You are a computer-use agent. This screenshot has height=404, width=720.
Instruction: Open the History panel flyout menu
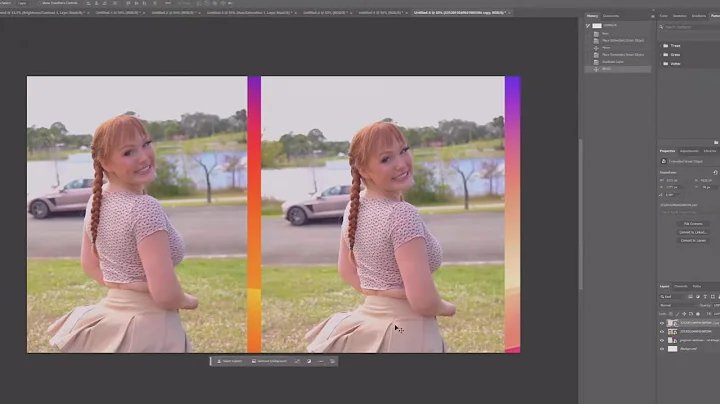653,17
